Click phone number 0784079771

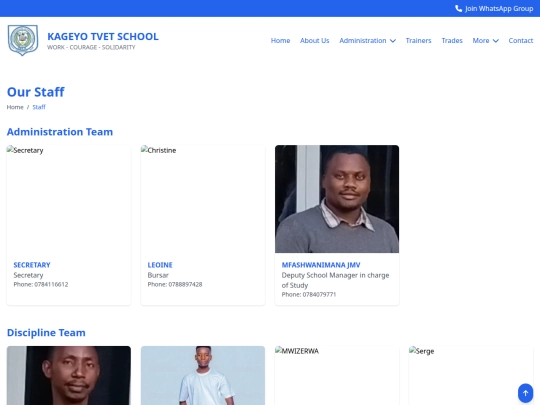point(319,294)
